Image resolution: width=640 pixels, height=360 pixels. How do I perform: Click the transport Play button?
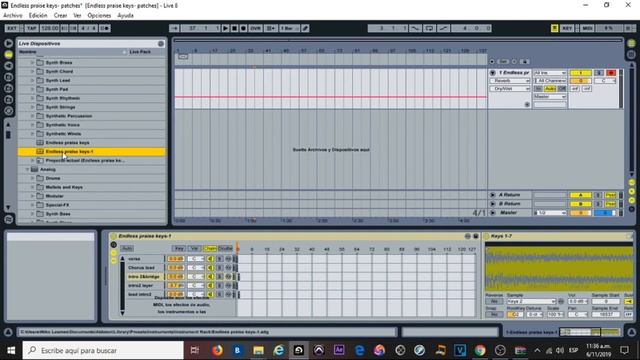click(225, 28)
